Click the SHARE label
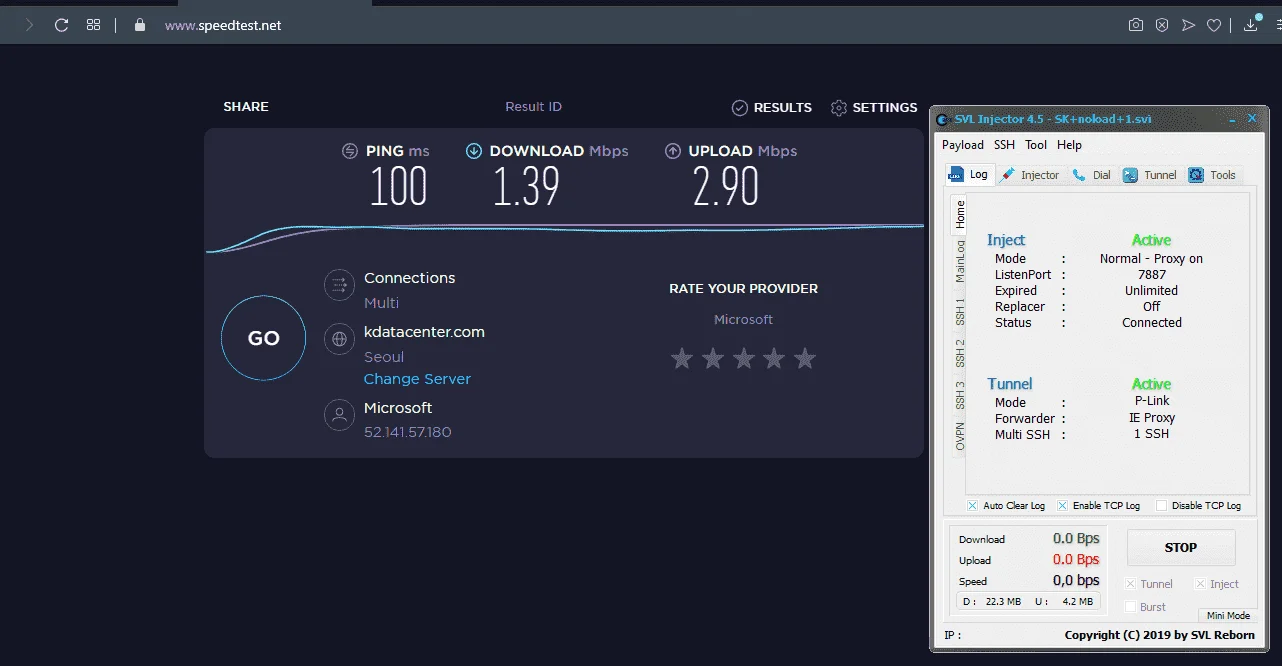This screenshot has height=666, width=1282. [x=246, y=107]
